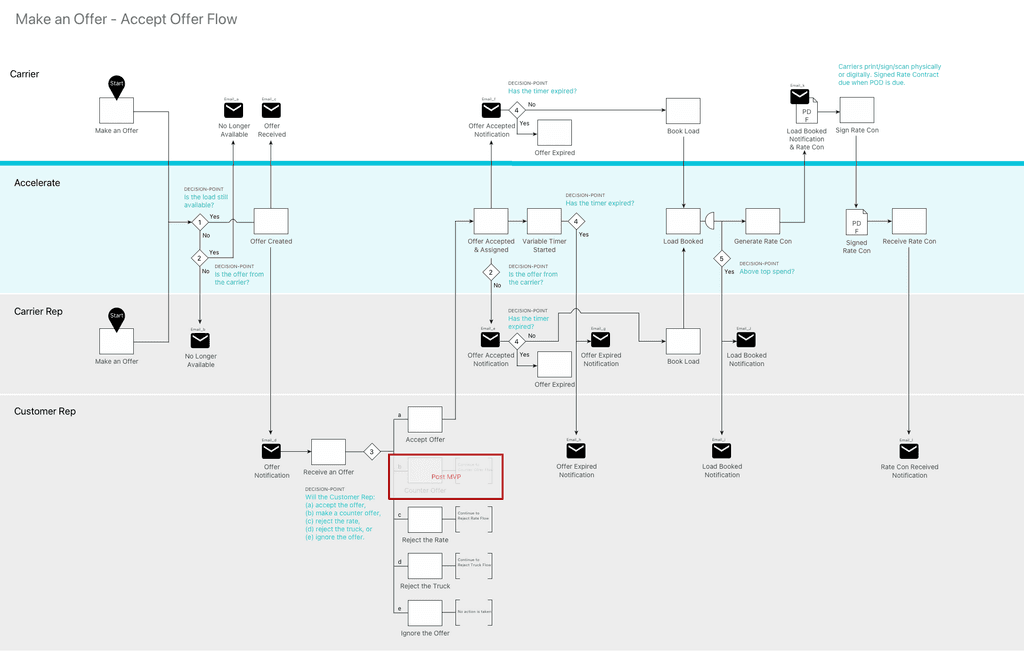Click the Accept Offer option box
Screen dimensions: 1024x652
[425, 419]
